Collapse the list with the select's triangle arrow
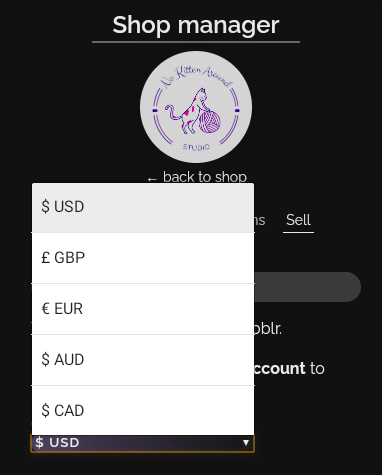Screen dimensions: 382x475 (246, 443)
